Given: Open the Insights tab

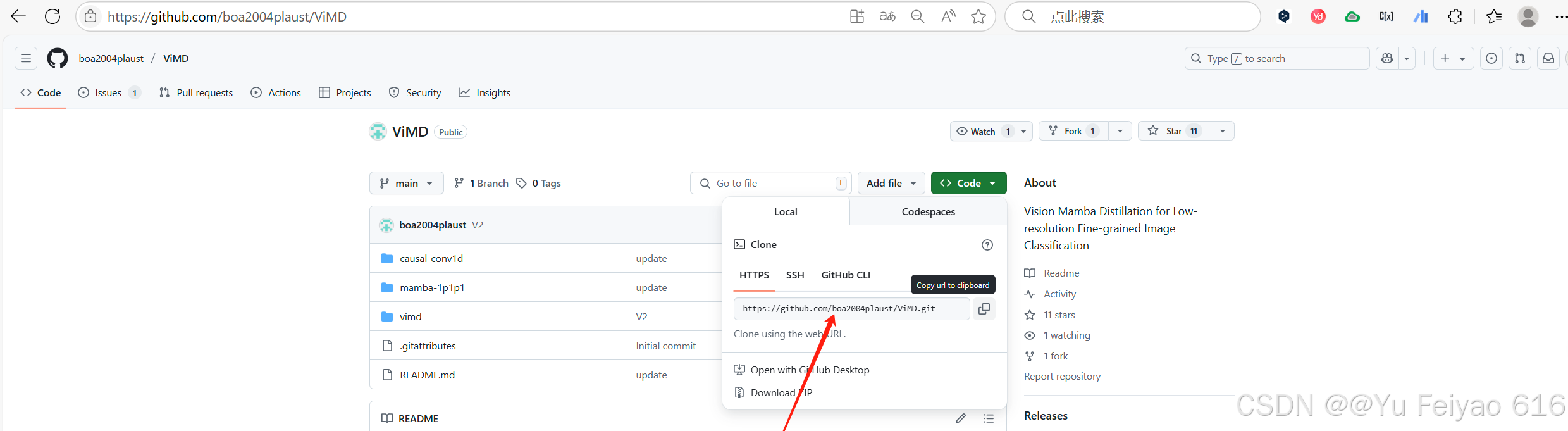Looking at the screenshot, I should pos(485,92).
